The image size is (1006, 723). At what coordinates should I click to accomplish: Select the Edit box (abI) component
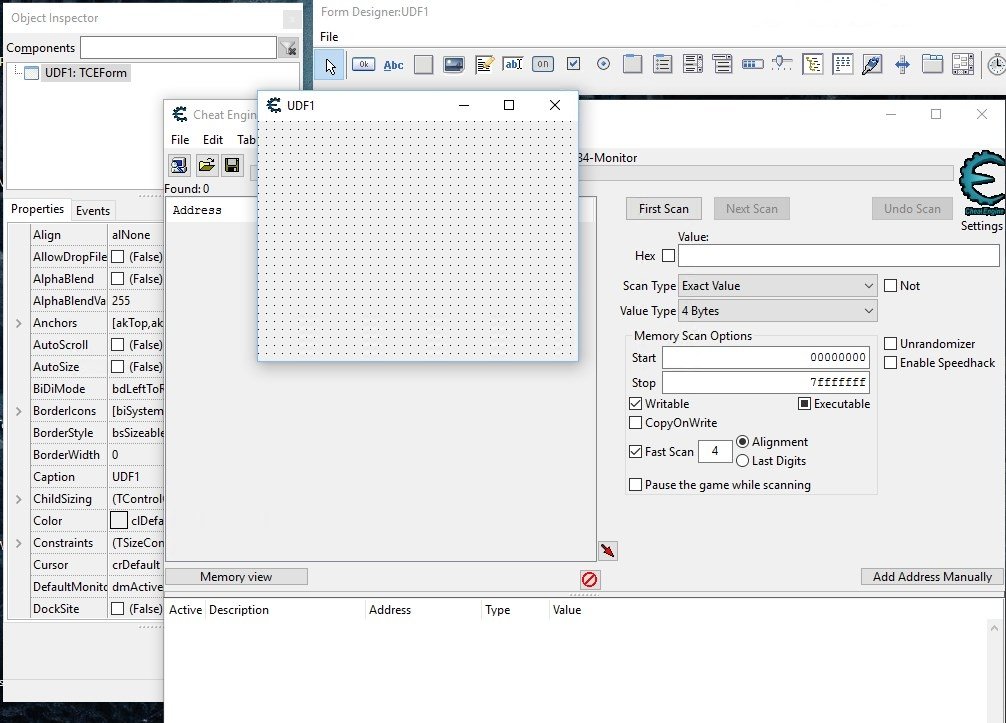tap(512, 65)
